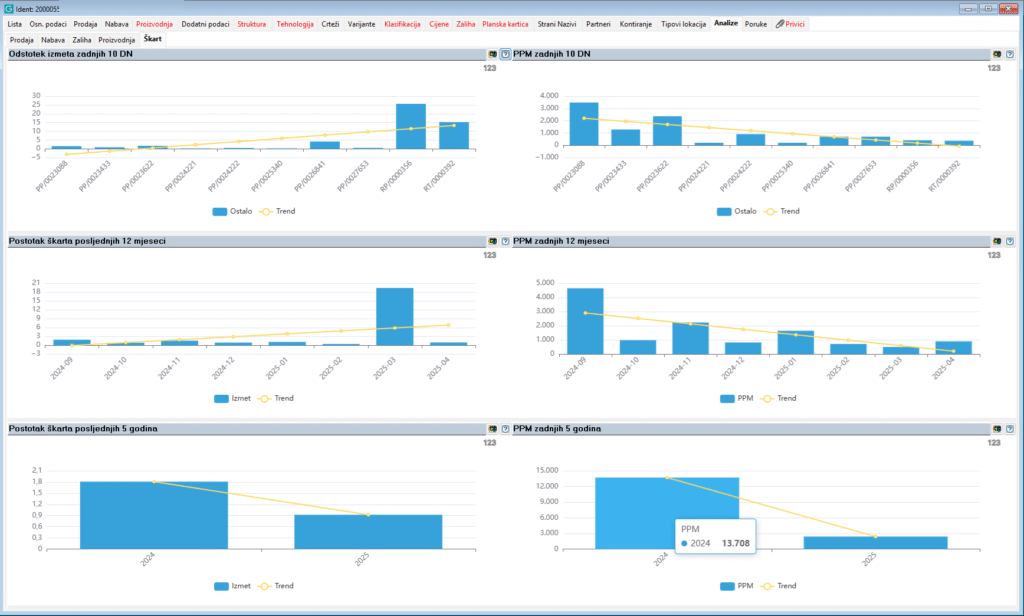
Task: Click help icon on PPM zadnjih 5 godina
Action: point(1009,428)
